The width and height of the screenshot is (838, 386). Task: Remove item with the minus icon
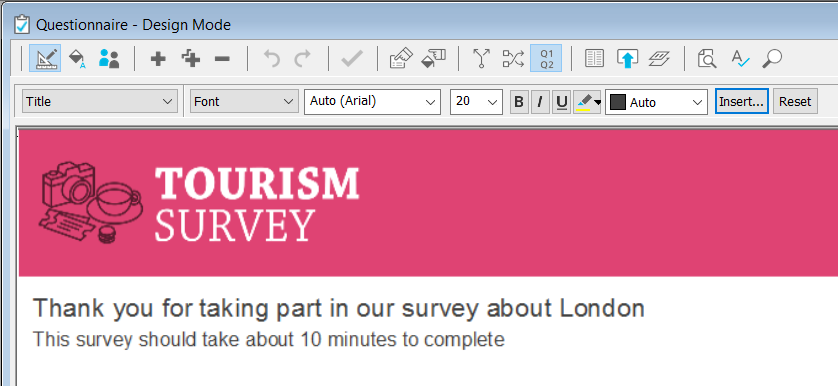coord(222,58)
